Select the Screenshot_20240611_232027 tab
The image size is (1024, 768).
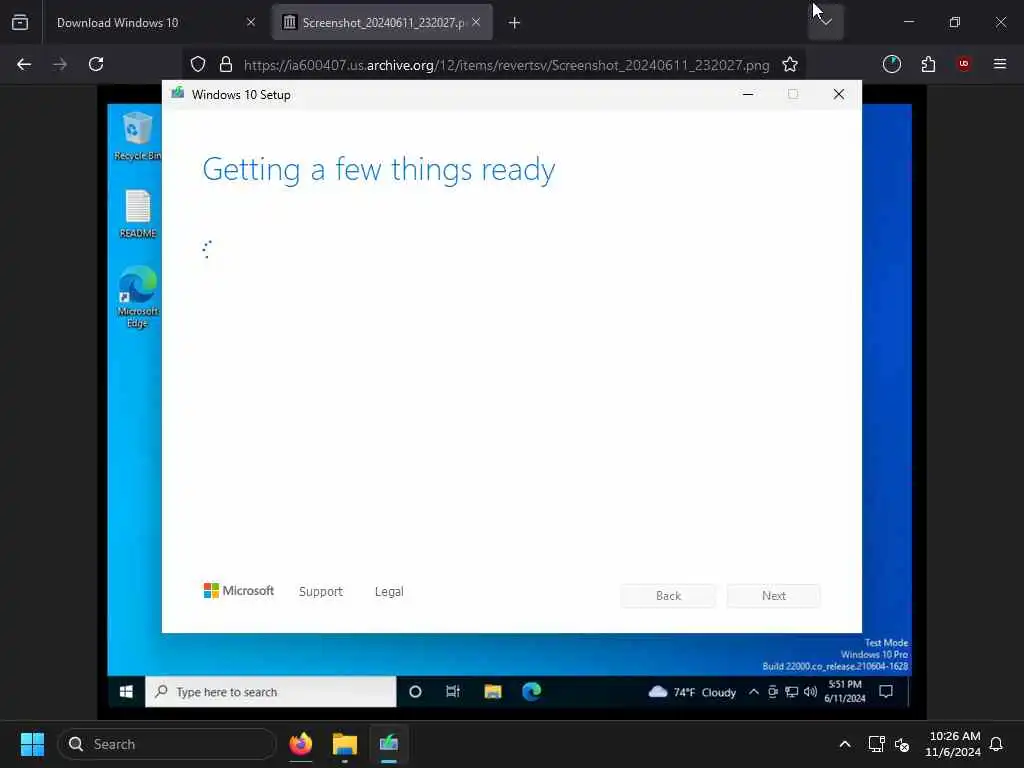pos(382,22)
